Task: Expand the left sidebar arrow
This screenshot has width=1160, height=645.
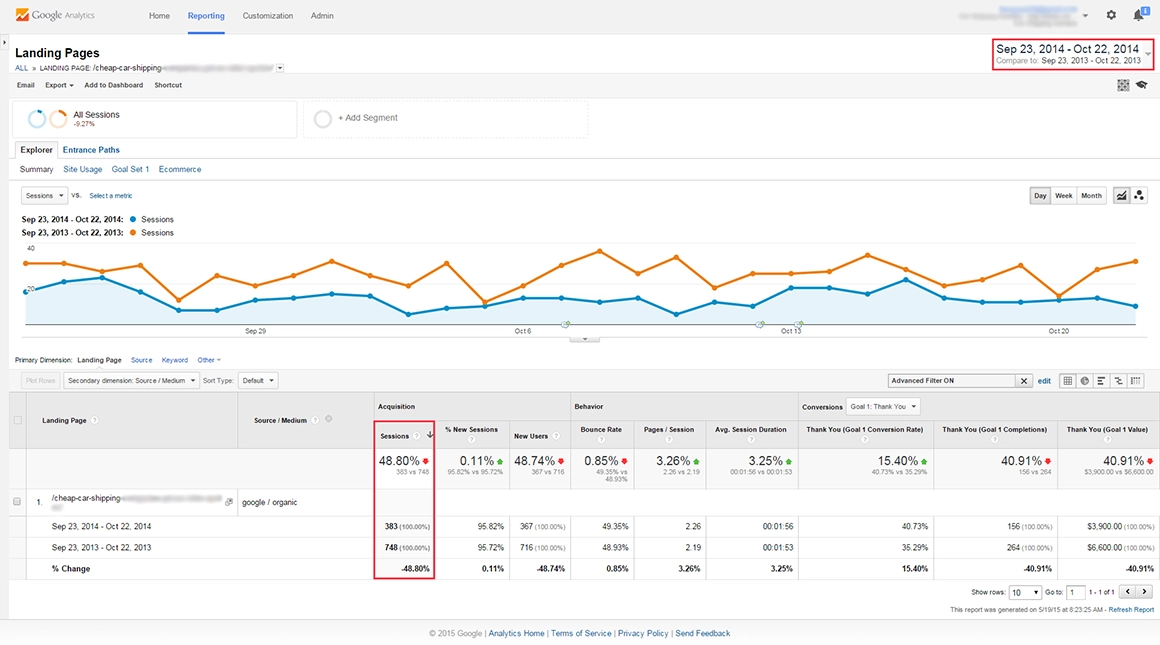Action: click(4, 43)
